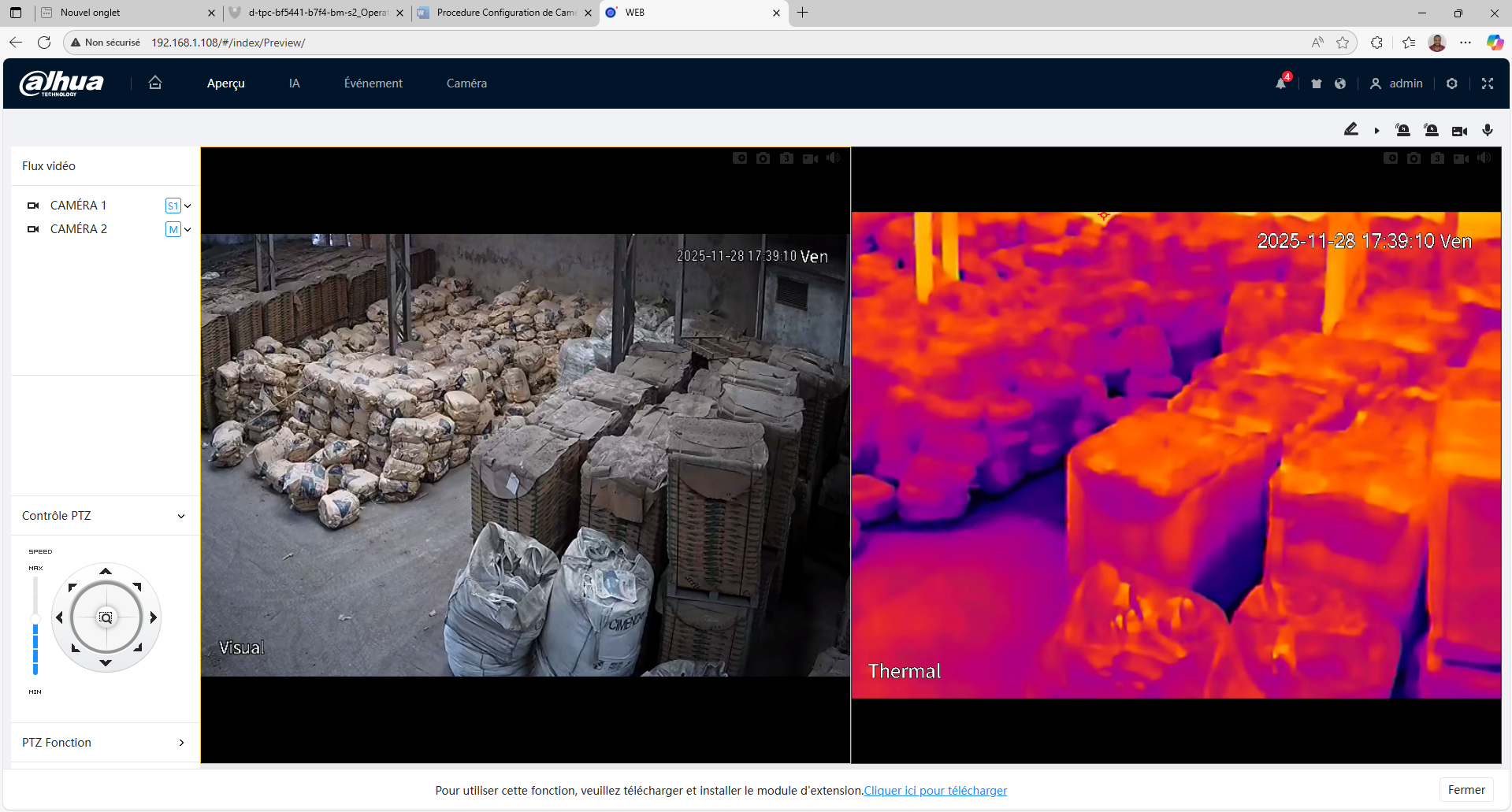This screenshot has height=812, width=1512.
Task: Toggle audio in the Visual pane
Action: pos(834,158)
